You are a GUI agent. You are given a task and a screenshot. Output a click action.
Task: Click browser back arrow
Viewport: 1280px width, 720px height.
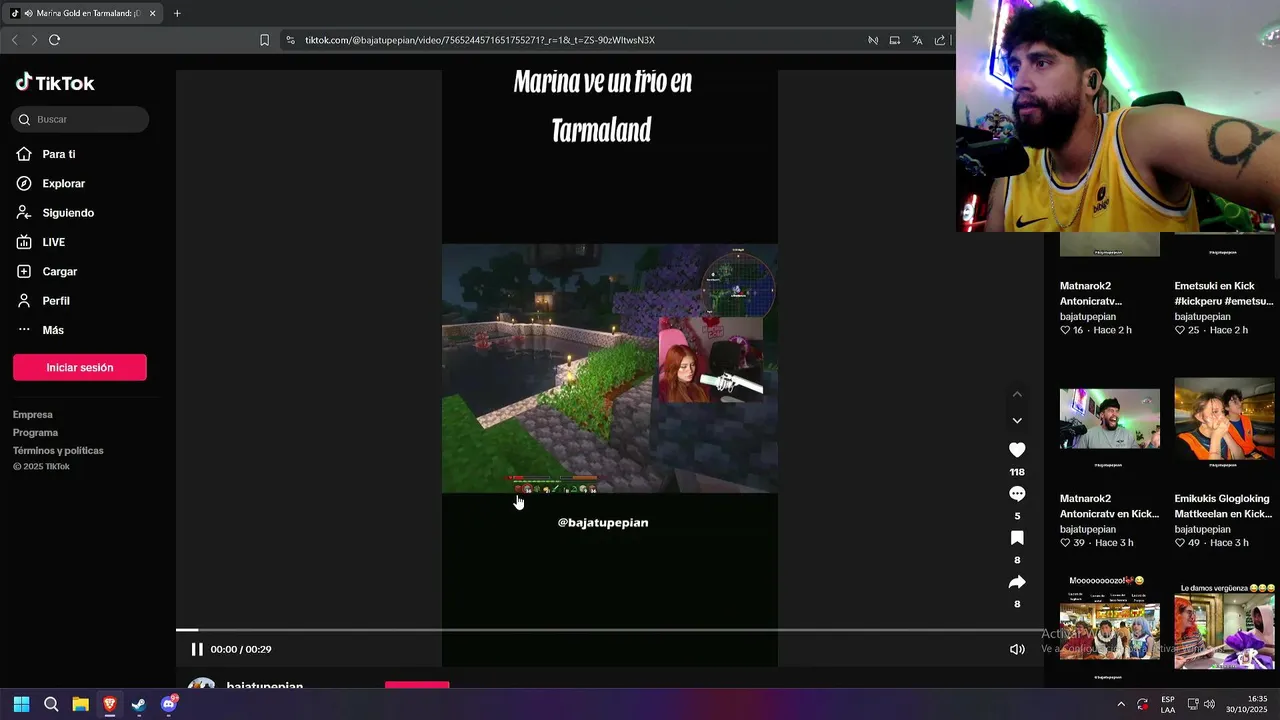pos(14,40)
